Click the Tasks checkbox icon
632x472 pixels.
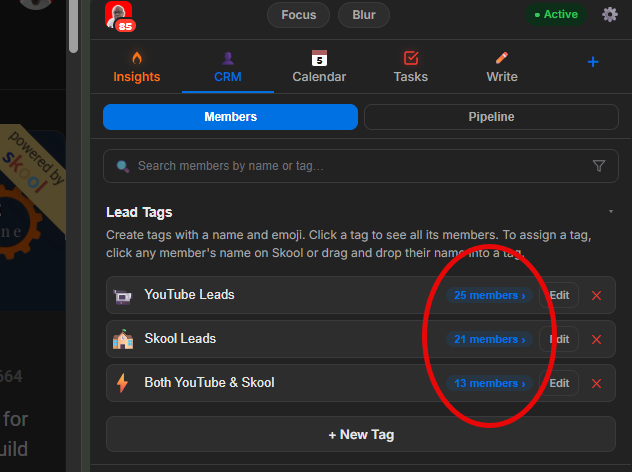(x=411, y=58)
